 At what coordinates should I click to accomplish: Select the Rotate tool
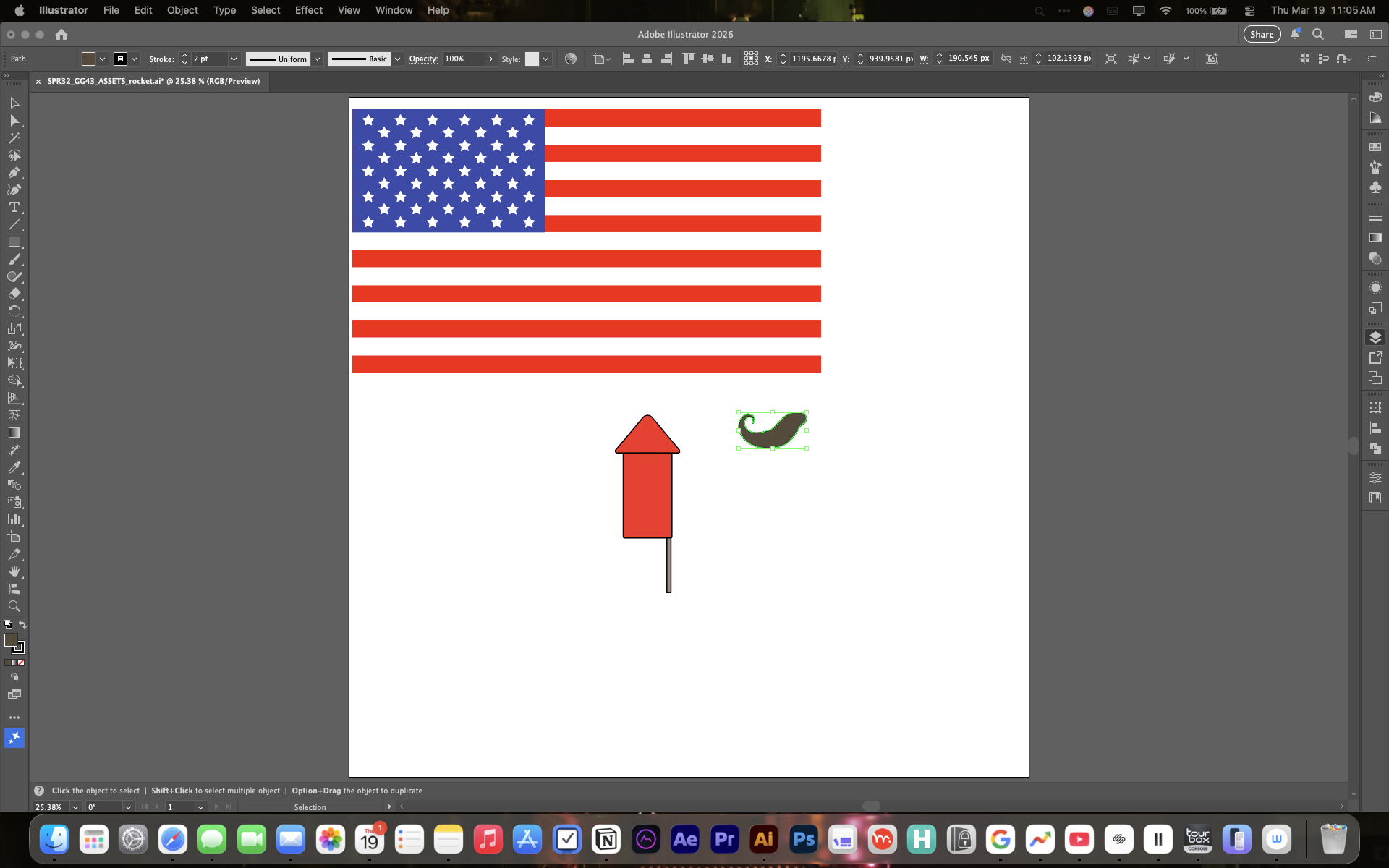point(14,311)
